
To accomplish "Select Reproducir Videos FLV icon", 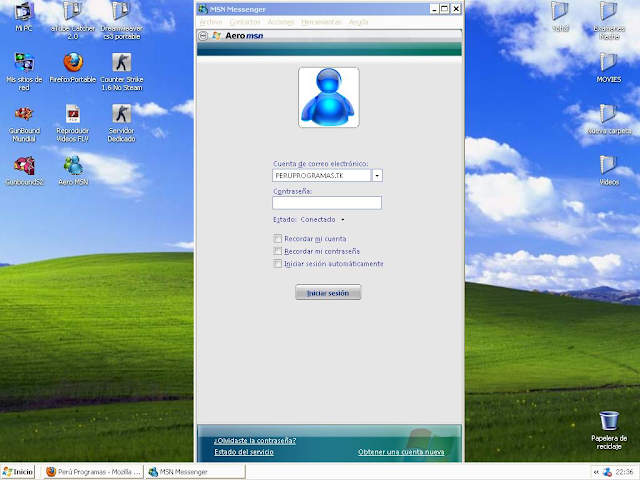I will [73, 123].
